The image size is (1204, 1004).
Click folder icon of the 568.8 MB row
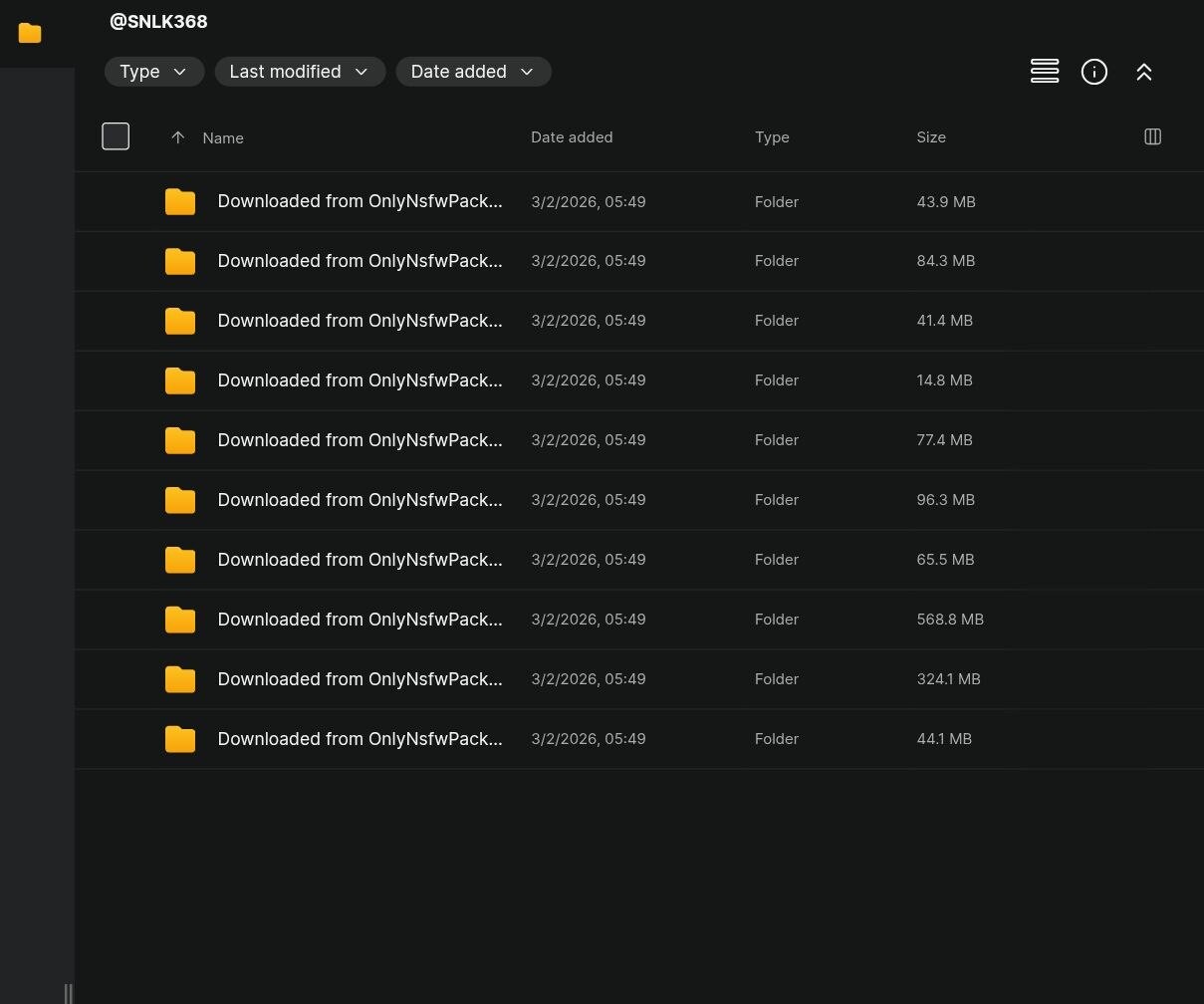tap(180, 621)
